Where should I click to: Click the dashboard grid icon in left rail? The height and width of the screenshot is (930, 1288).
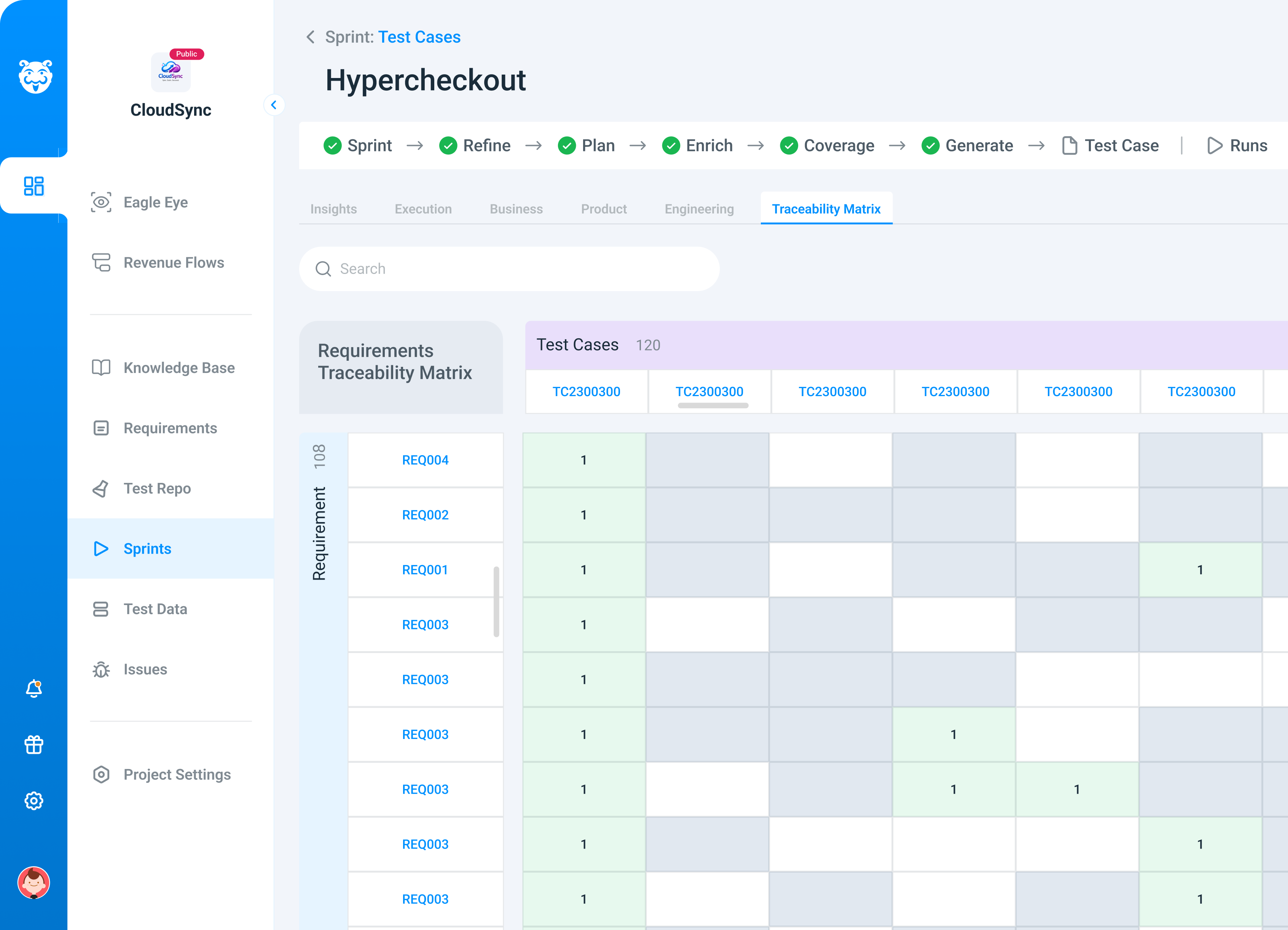tap(33, 186)
